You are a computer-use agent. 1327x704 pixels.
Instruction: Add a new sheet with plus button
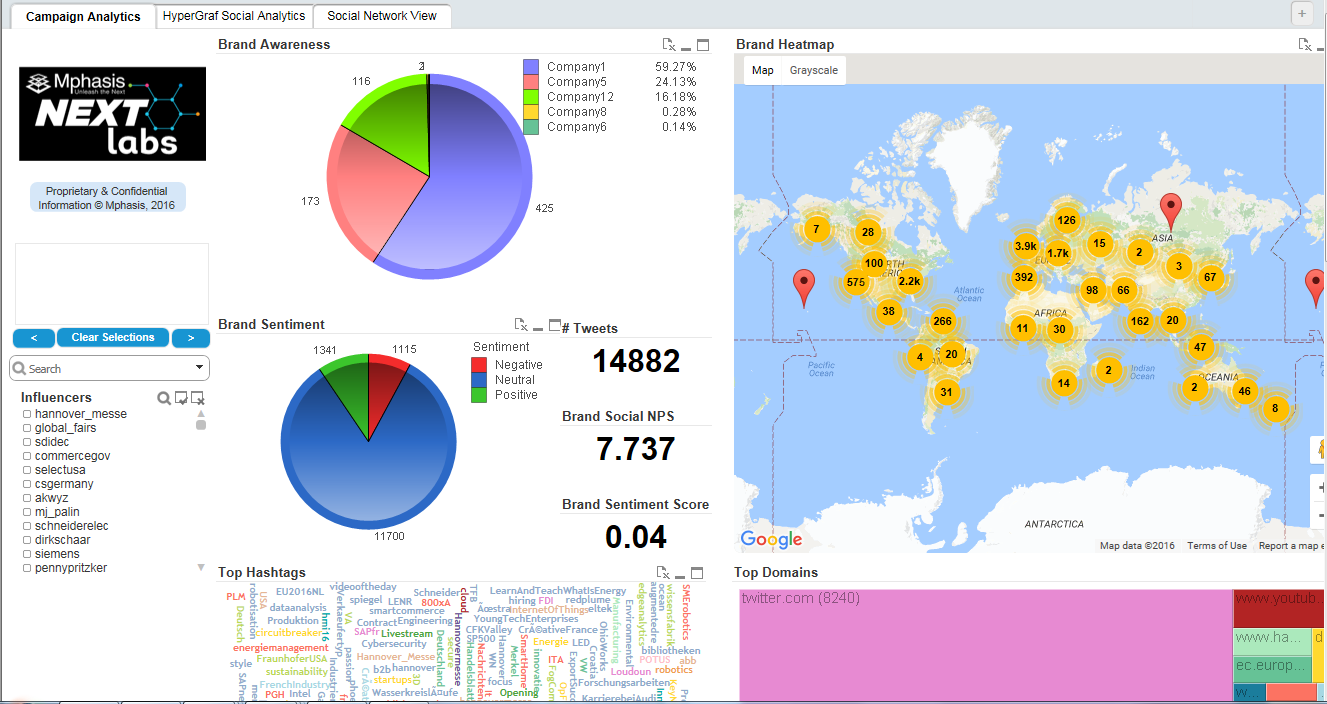[1302, 13]
